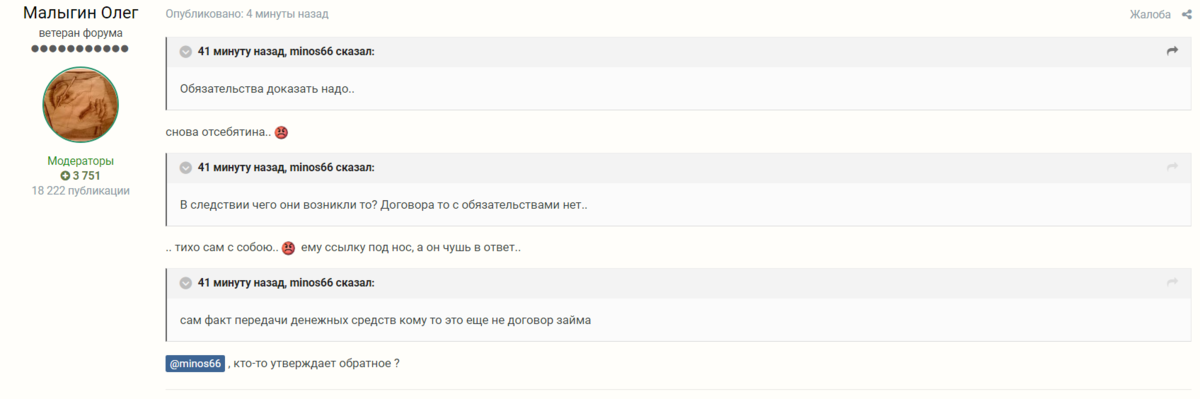1200x399 pixels.
Task: Click angry emoji after 'тихо сам с собою'
Action: 288,248
